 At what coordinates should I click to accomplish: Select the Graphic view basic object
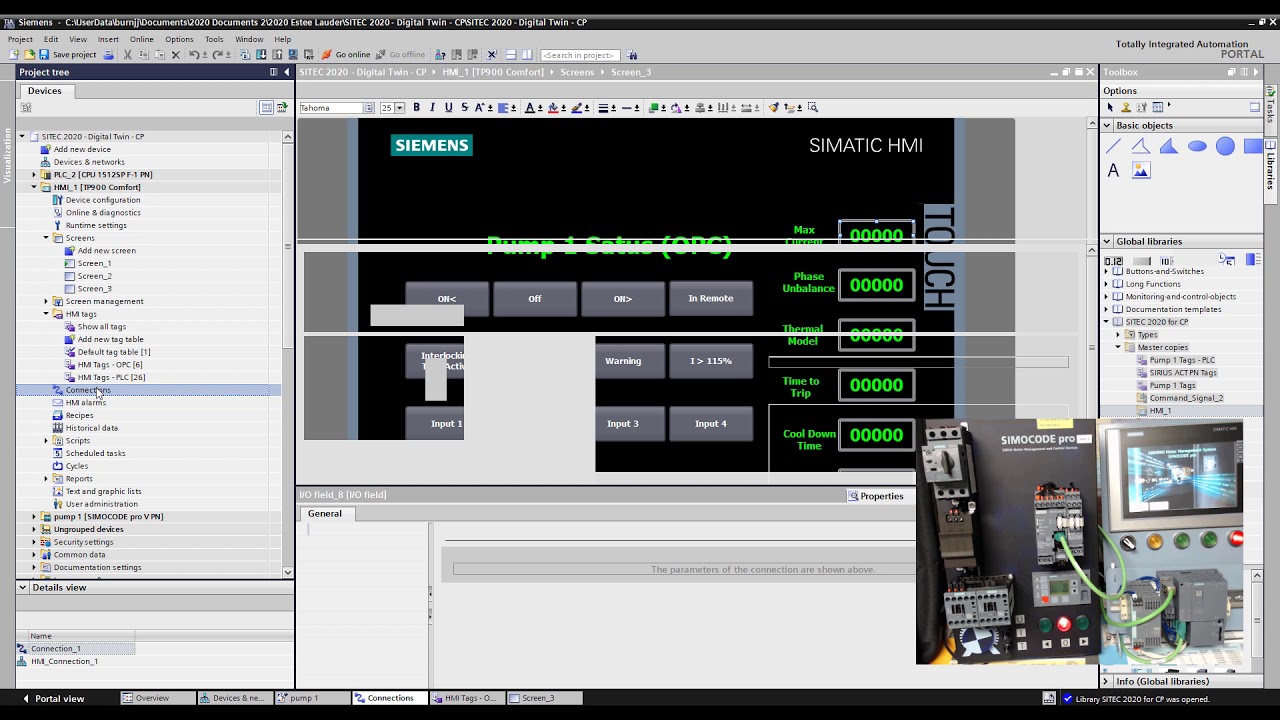click(1141, 171)
